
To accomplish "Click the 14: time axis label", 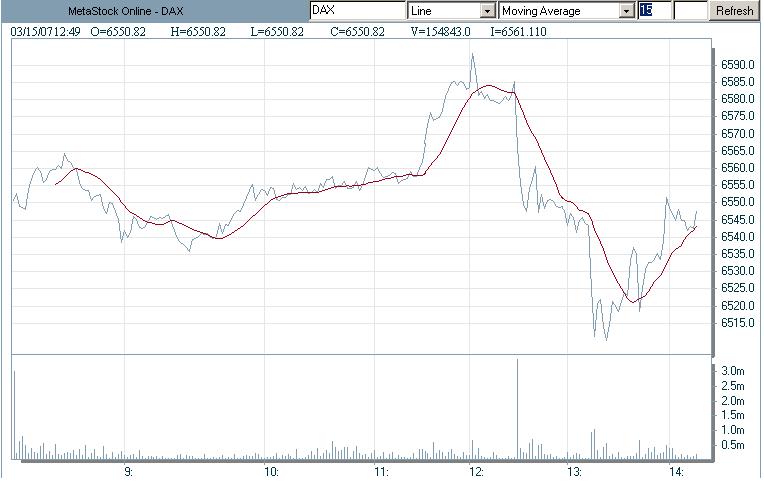I will (x=676, y=472).
